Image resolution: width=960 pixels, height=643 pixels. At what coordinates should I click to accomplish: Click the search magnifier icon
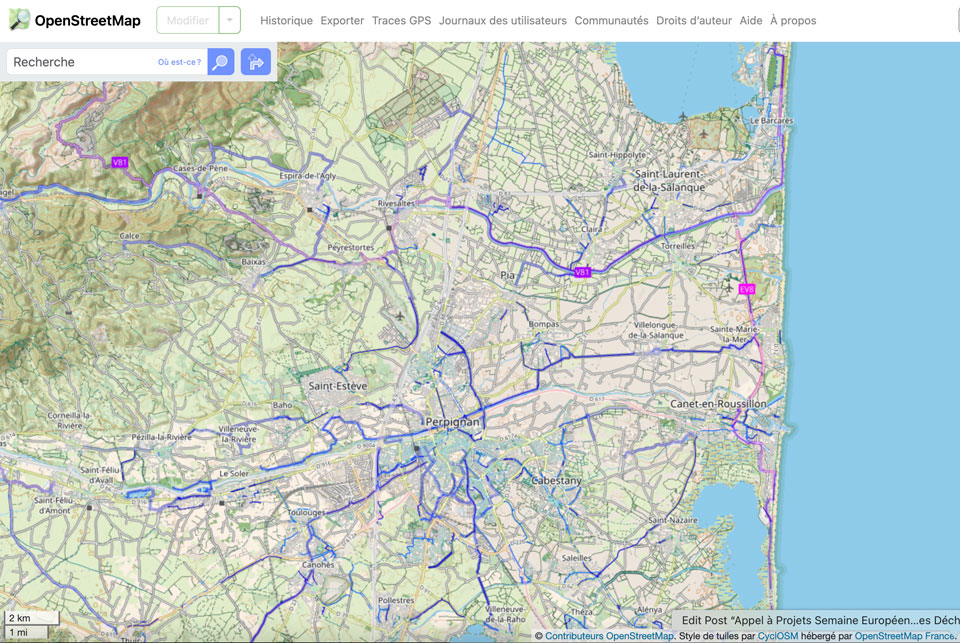(219, 61)
